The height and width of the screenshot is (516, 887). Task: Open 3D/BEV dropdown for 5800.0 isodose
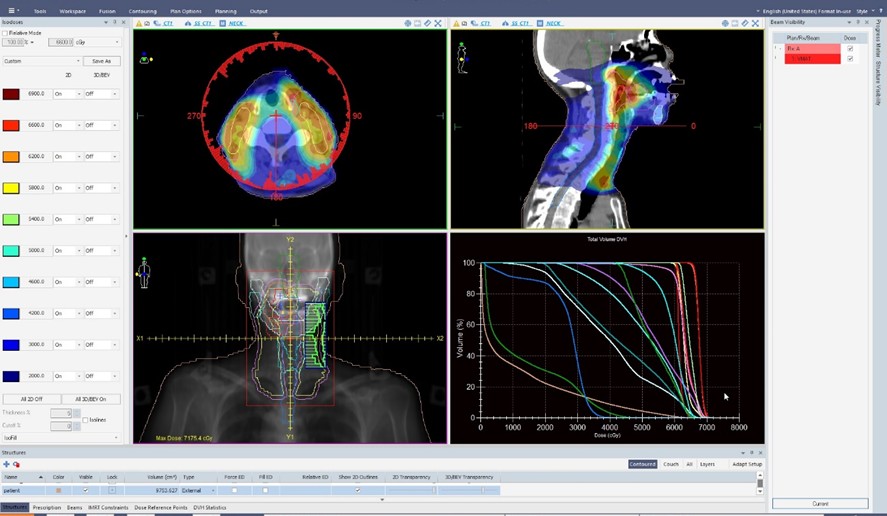(101, 188)
